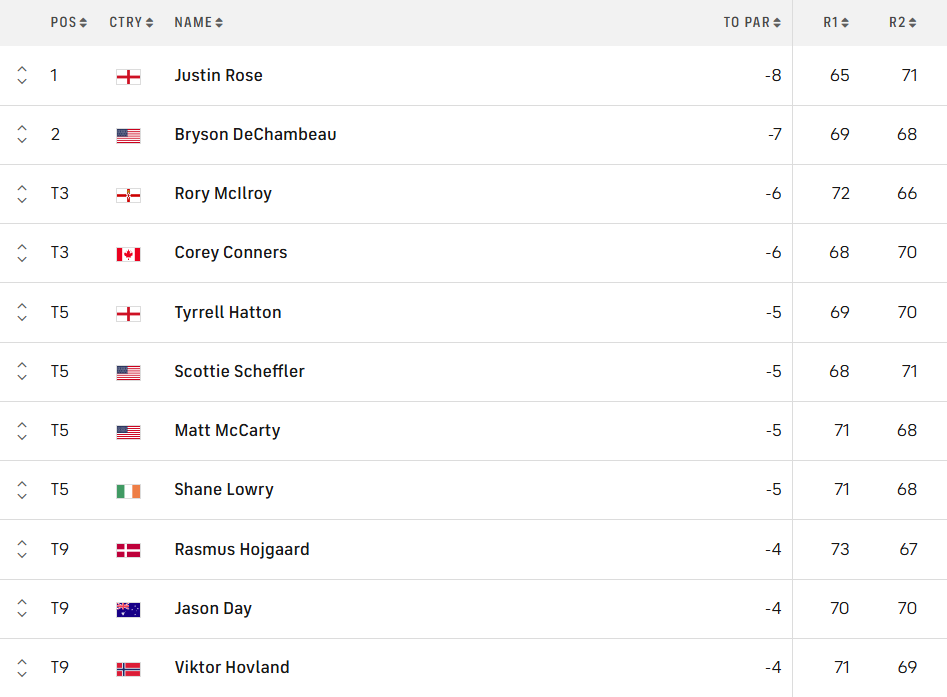Click the Canada flag beside Corey Conners
The height and width of the screenshot is (697, 947).
[x=128, y=254]
